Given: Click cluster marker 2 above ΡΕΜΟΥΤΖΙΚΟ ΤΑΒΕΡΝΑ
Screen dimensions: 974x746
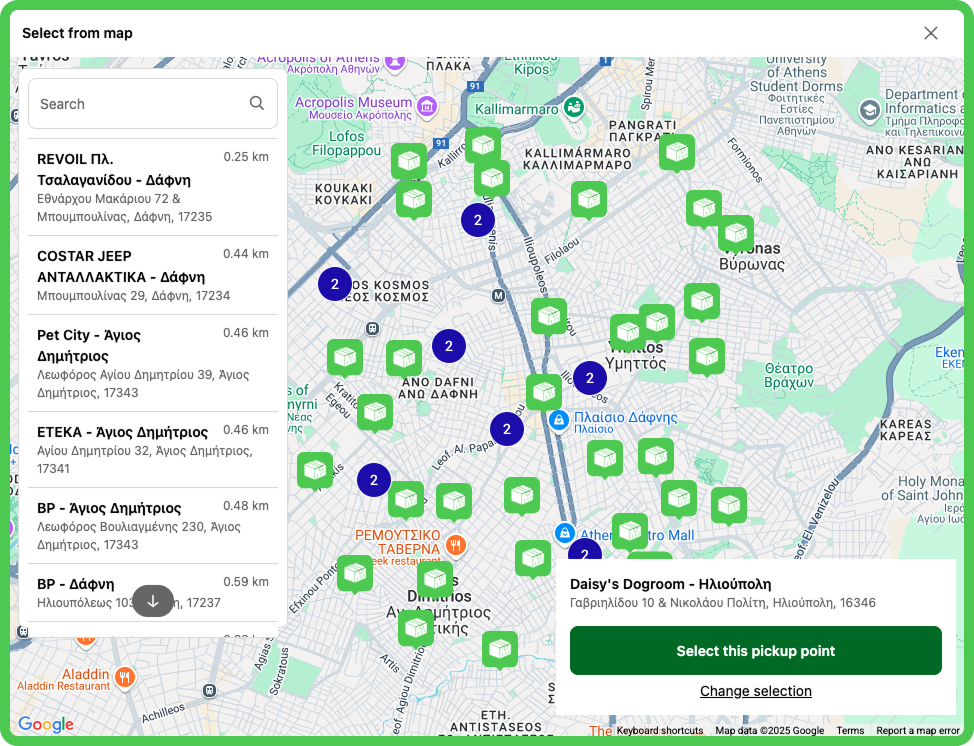Looking at the screenshot, I should [374, 480].
